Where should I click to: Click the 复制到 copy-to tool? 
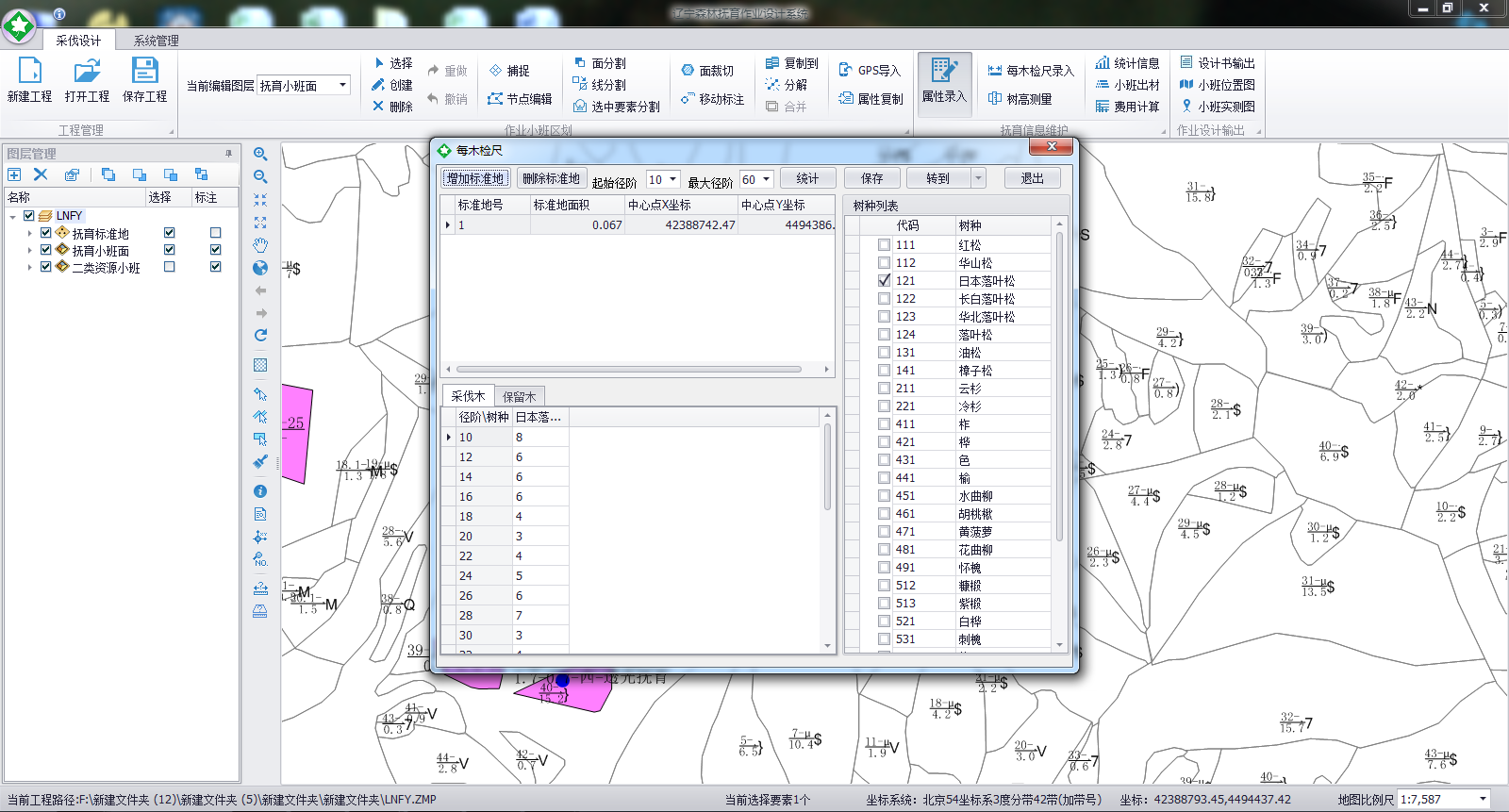[x=791, y=63]
